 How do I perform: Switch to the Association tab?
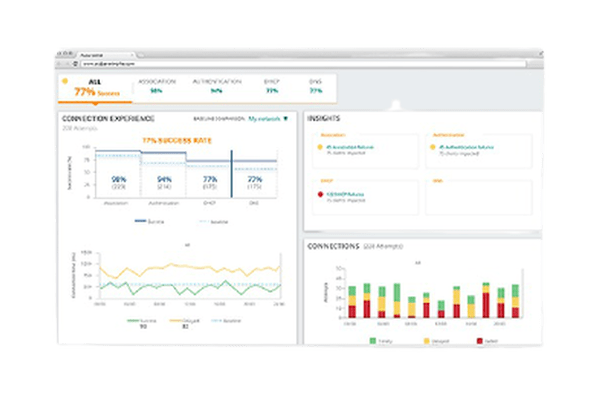coord(157,86)
